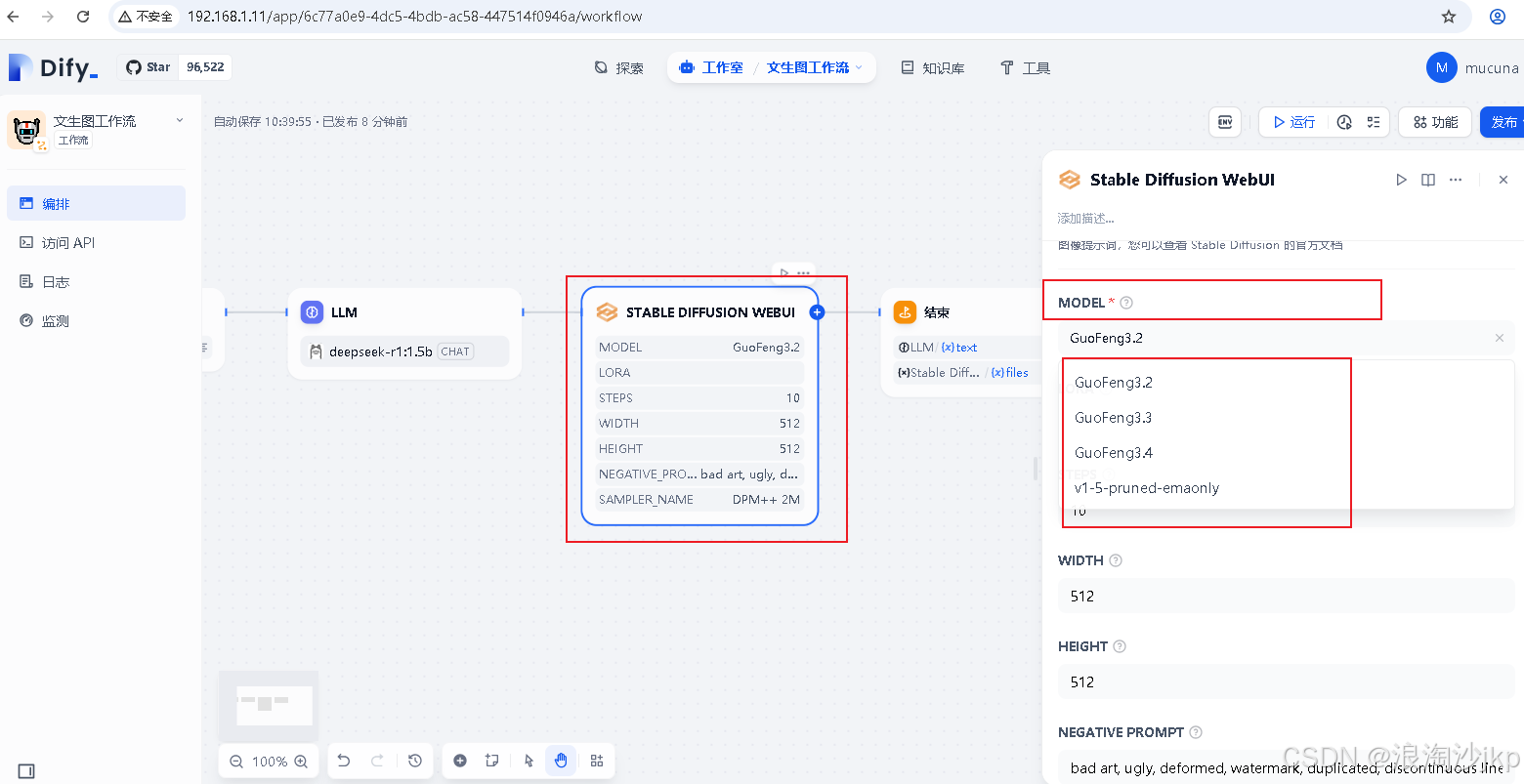Image resolution: width=1524 pixels, height=784 pixels.
Task: Click the blue plus handle on Stable Diffusion node
Action: pyautogui.click(x=818, y=312)
